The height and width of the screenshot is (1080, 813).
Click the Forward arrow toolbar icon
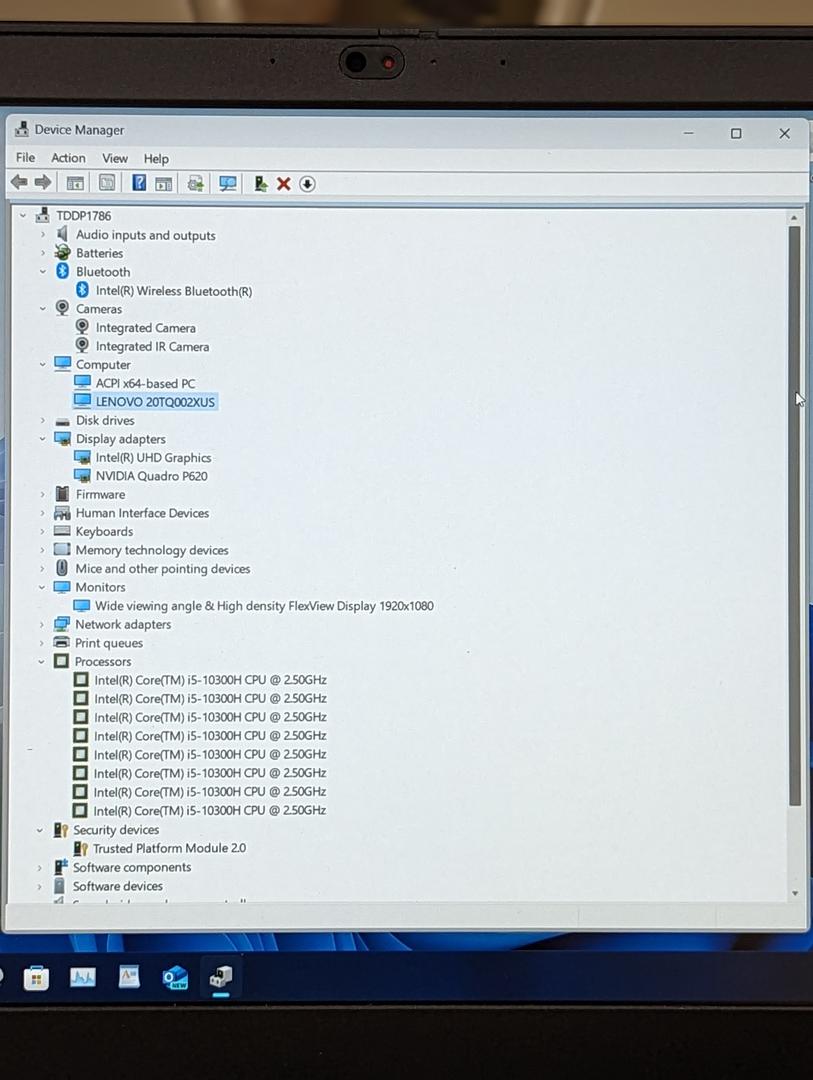coord(43,183)
